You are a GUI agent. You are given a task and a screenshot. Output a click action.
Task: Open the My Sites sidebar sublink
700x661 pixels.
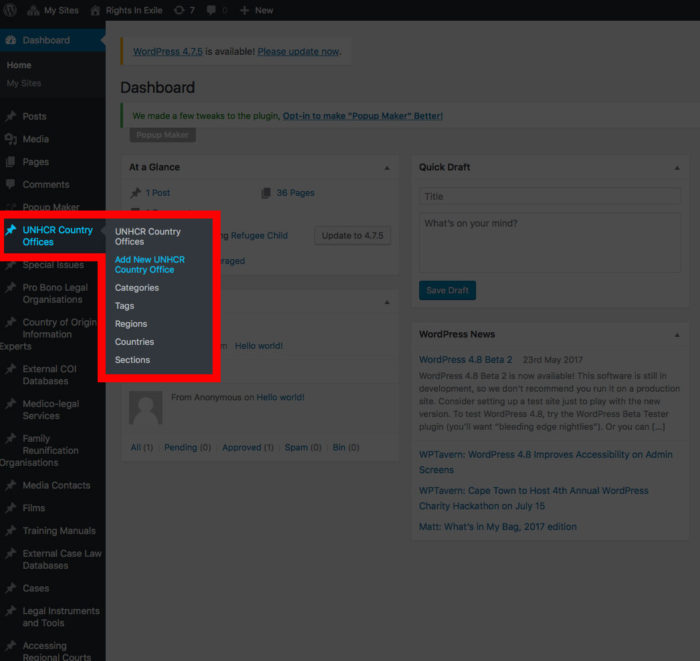tap(24, 83)
